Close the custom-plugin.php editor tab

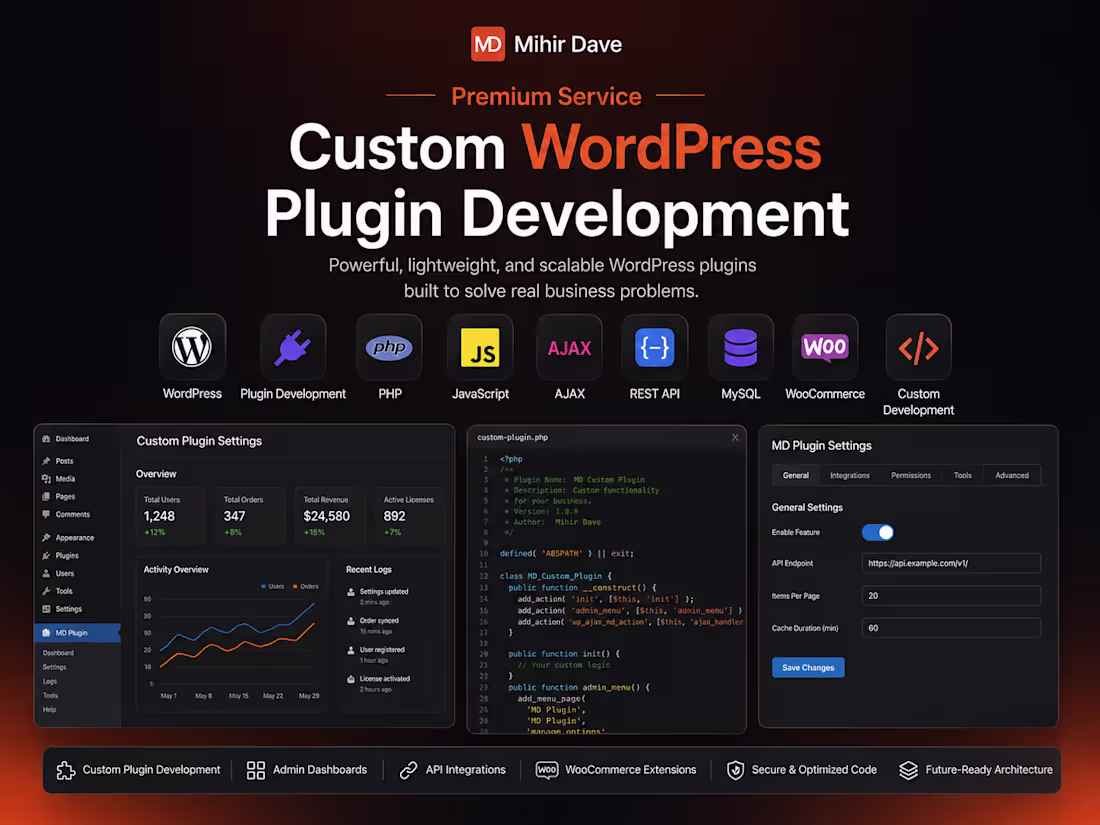click(735, 438)
